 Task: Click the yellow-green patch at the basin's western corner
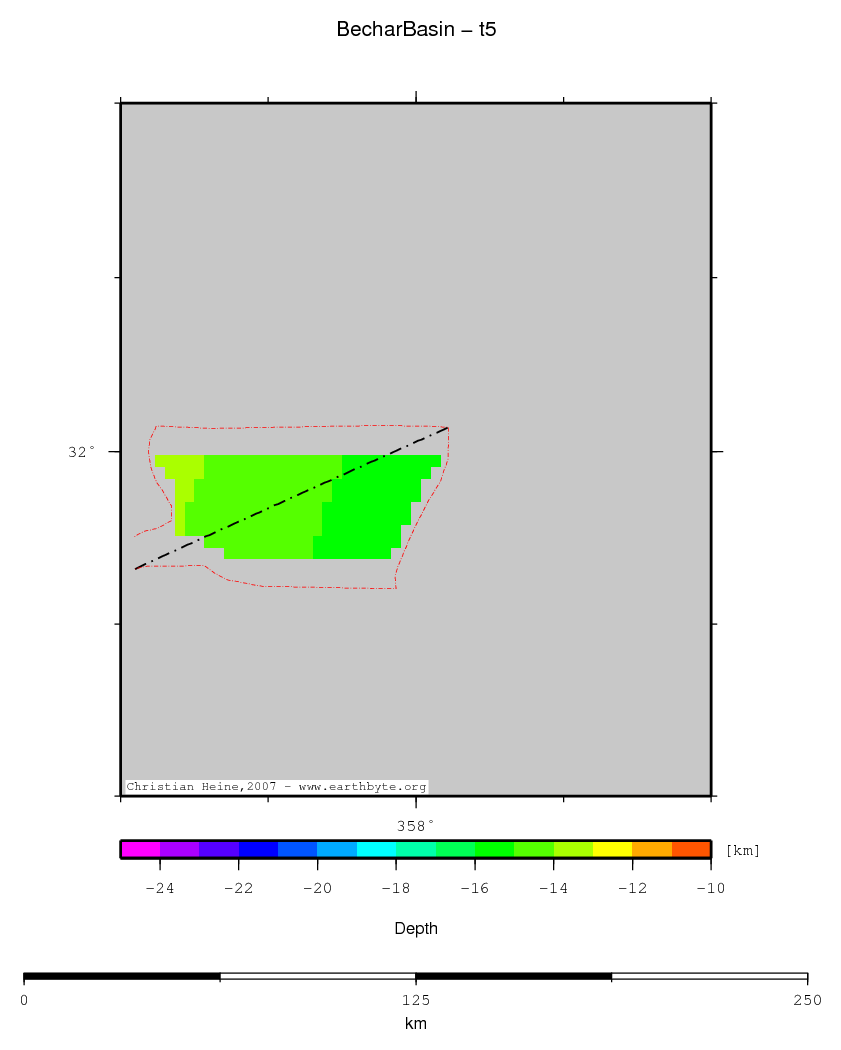[183, 467]
